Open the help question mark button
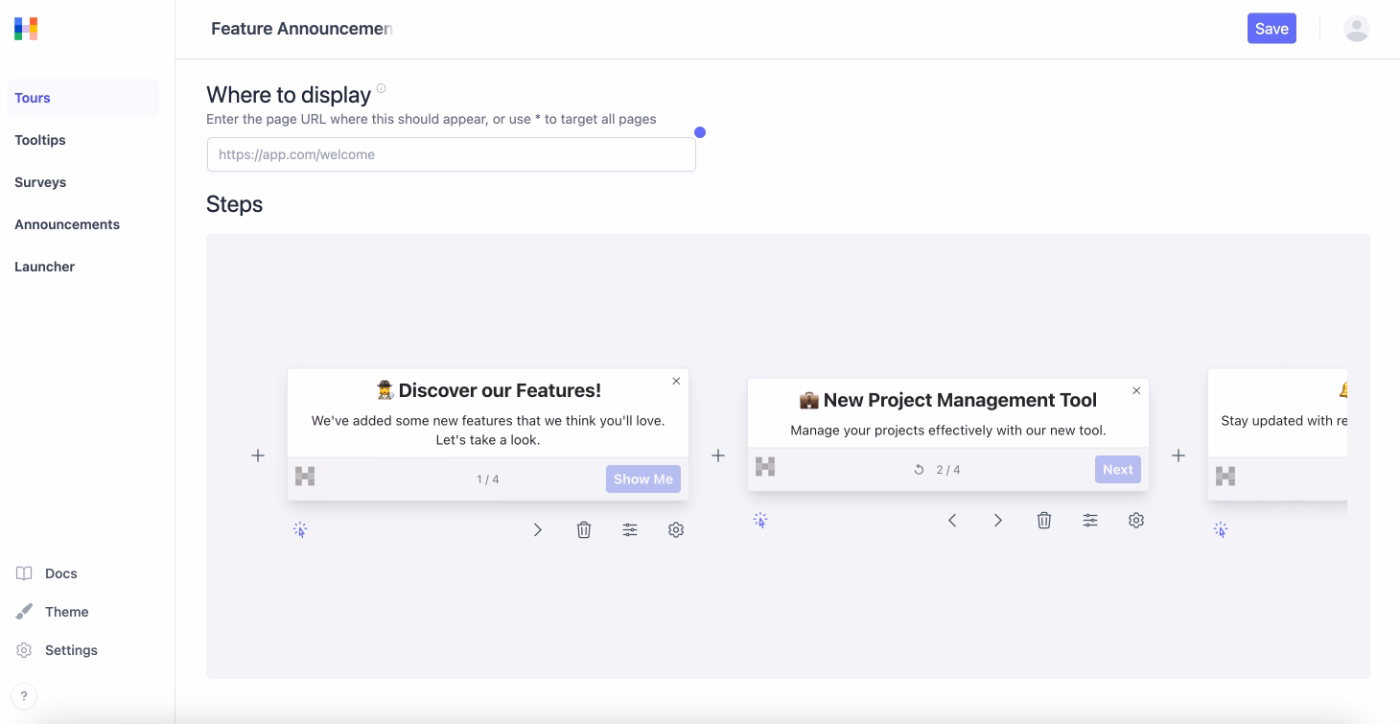Screen dimensions: 1400x724 click(24, 697)
